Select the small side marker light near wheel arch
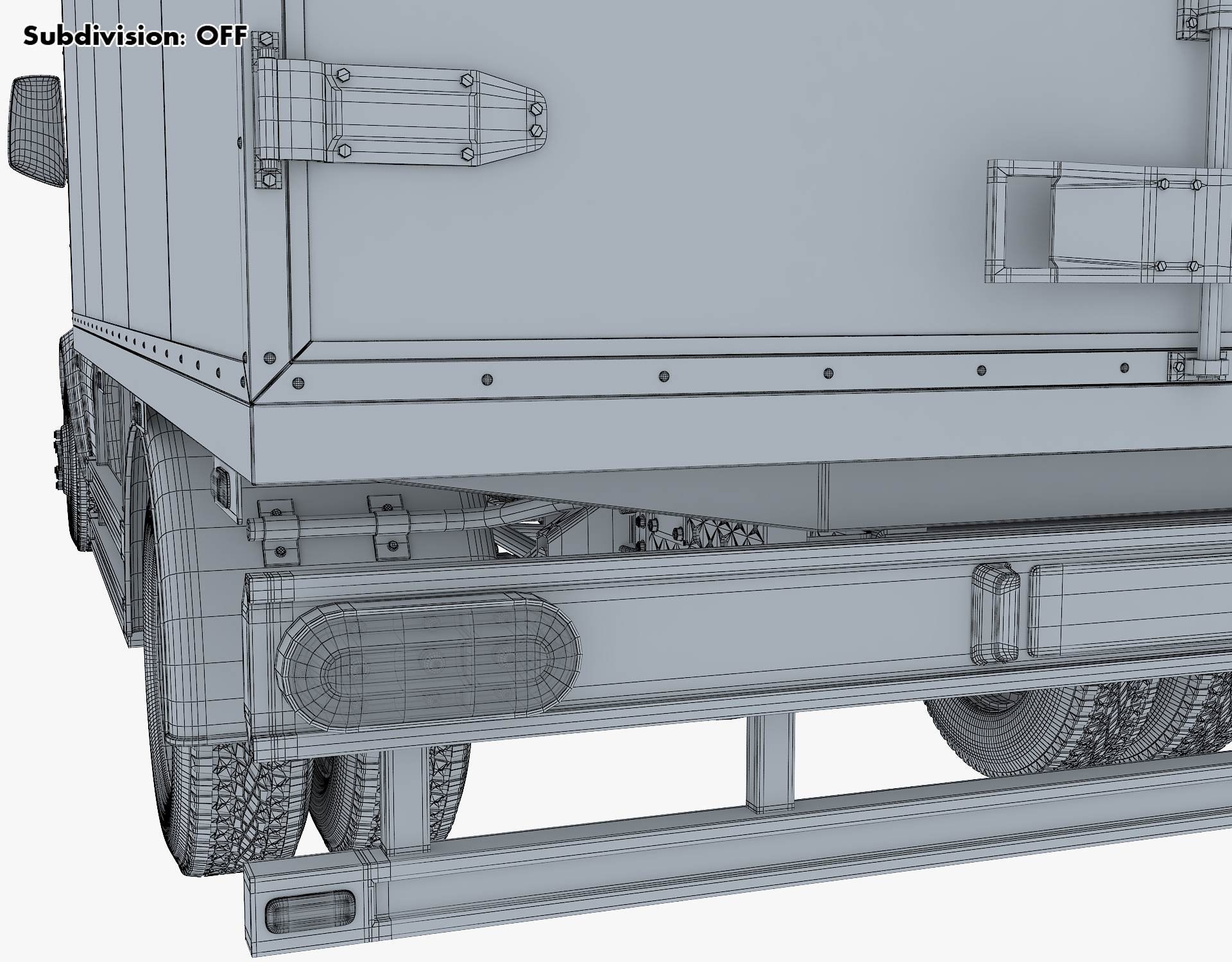The width and height of the screenshot is (1232, 962). (221, 486)
